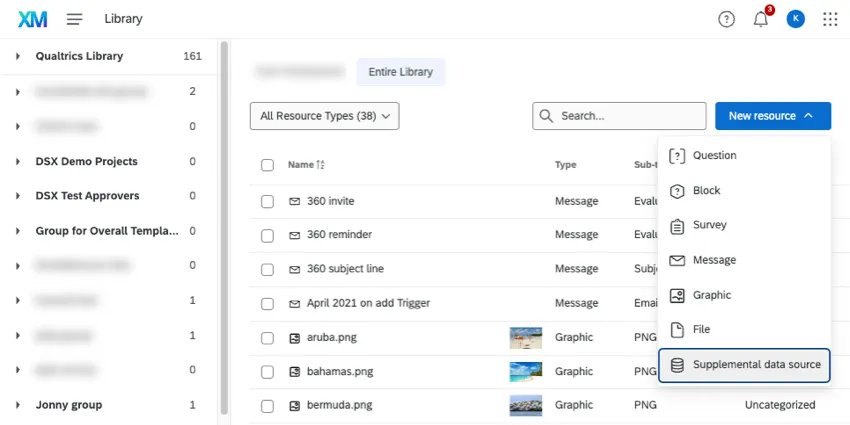Toggle the select-all header checkbox
Image resolution: width=850 pixels, height=425 pixels.
click(267, 165)
